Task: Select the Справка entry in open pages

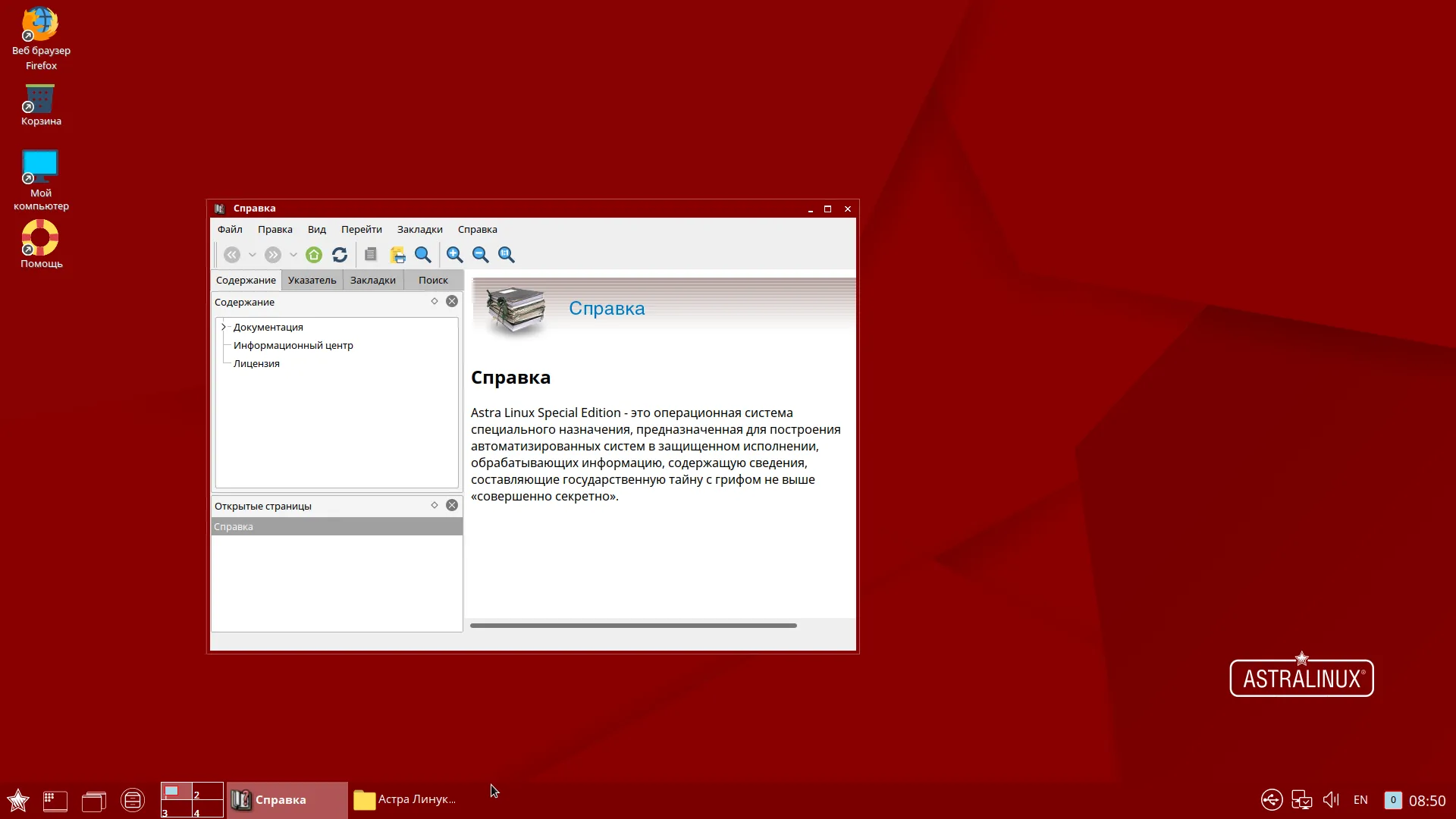Action: tap(337, 526)
